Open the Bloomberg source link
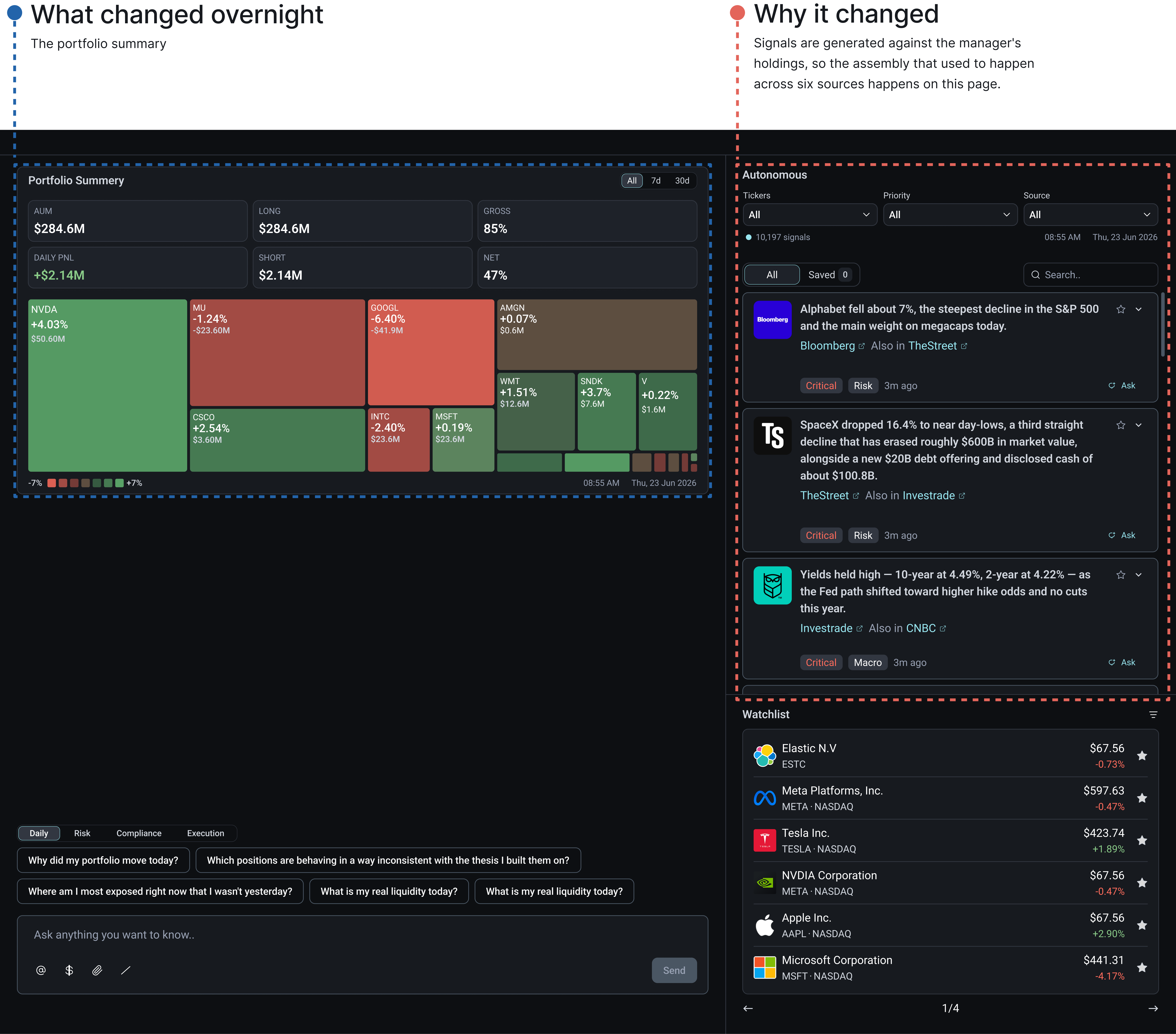 833,346
